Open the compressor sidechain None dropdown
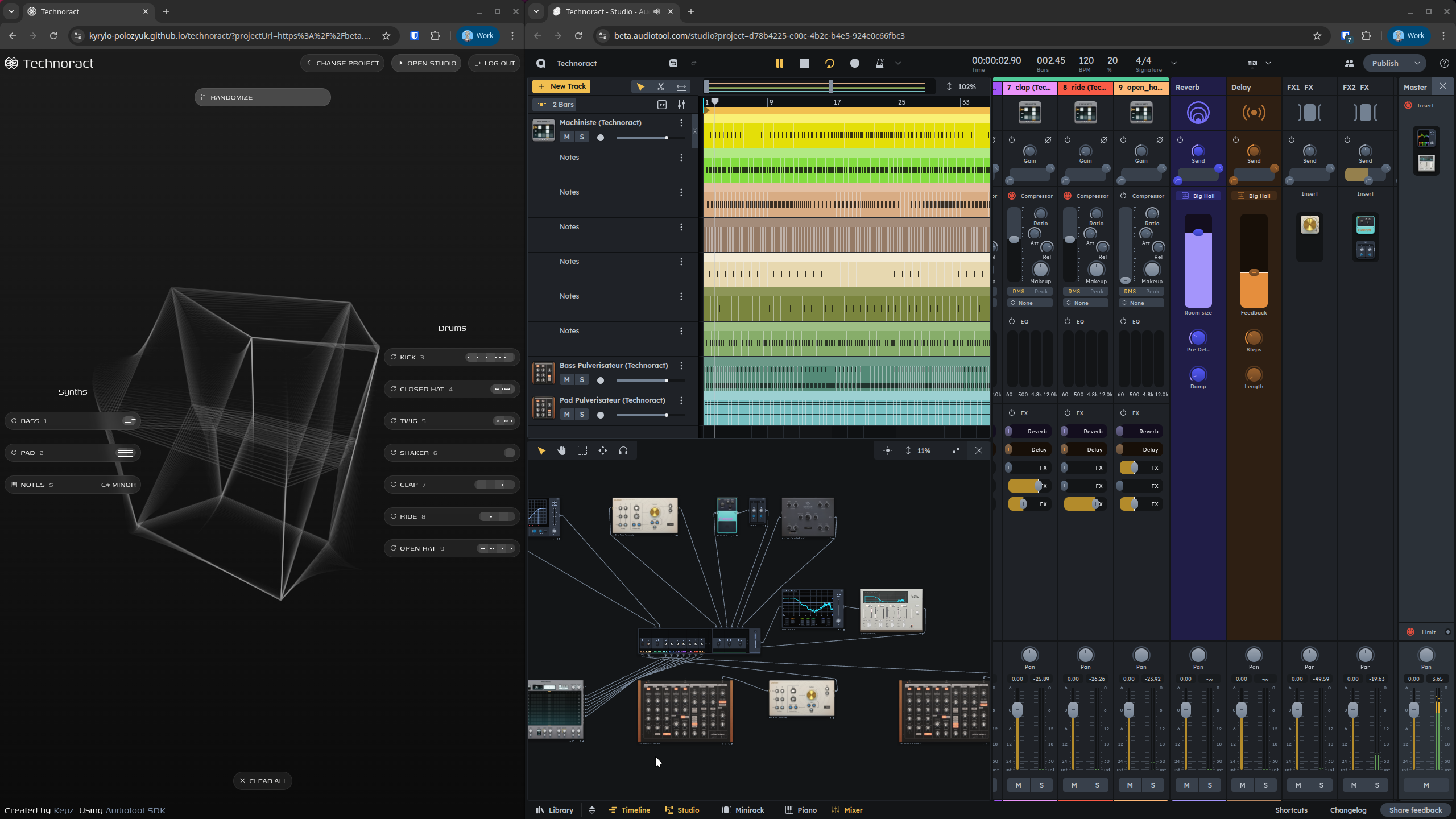This screenshot has height=819, width=1456. [1029, 303]
